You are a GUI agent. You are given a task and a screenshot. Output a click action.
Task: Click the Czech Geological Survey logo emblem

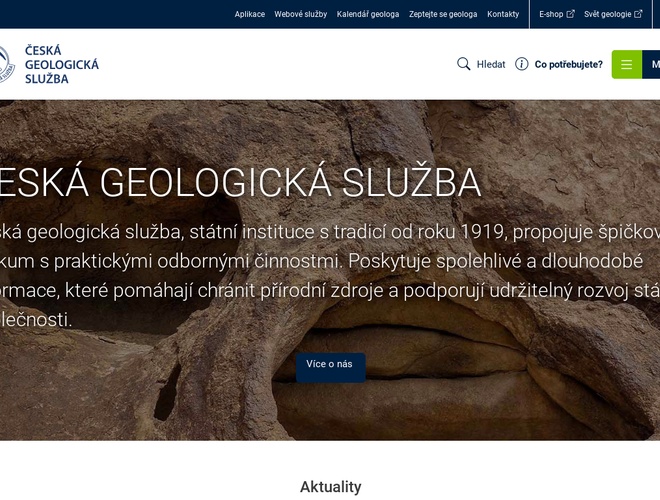5,64
